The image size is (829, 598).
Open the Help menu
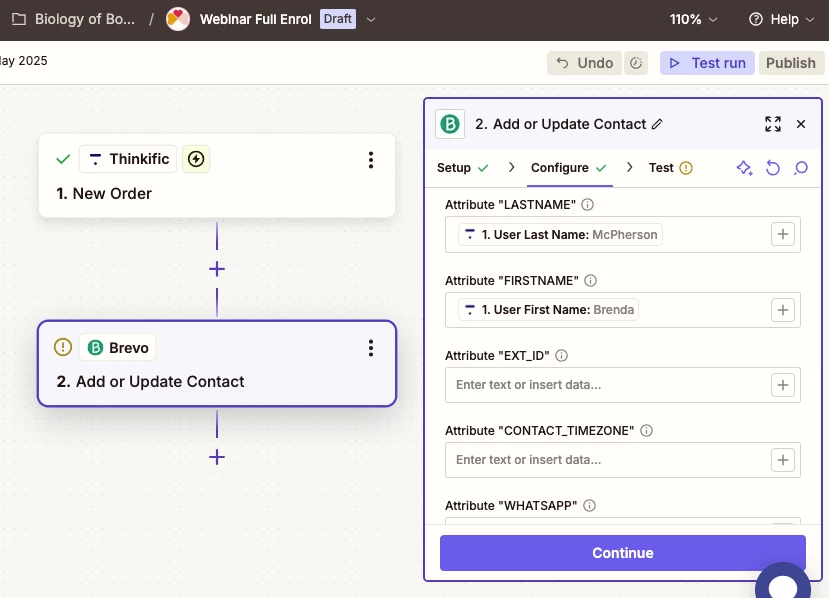tap(781, 20)
